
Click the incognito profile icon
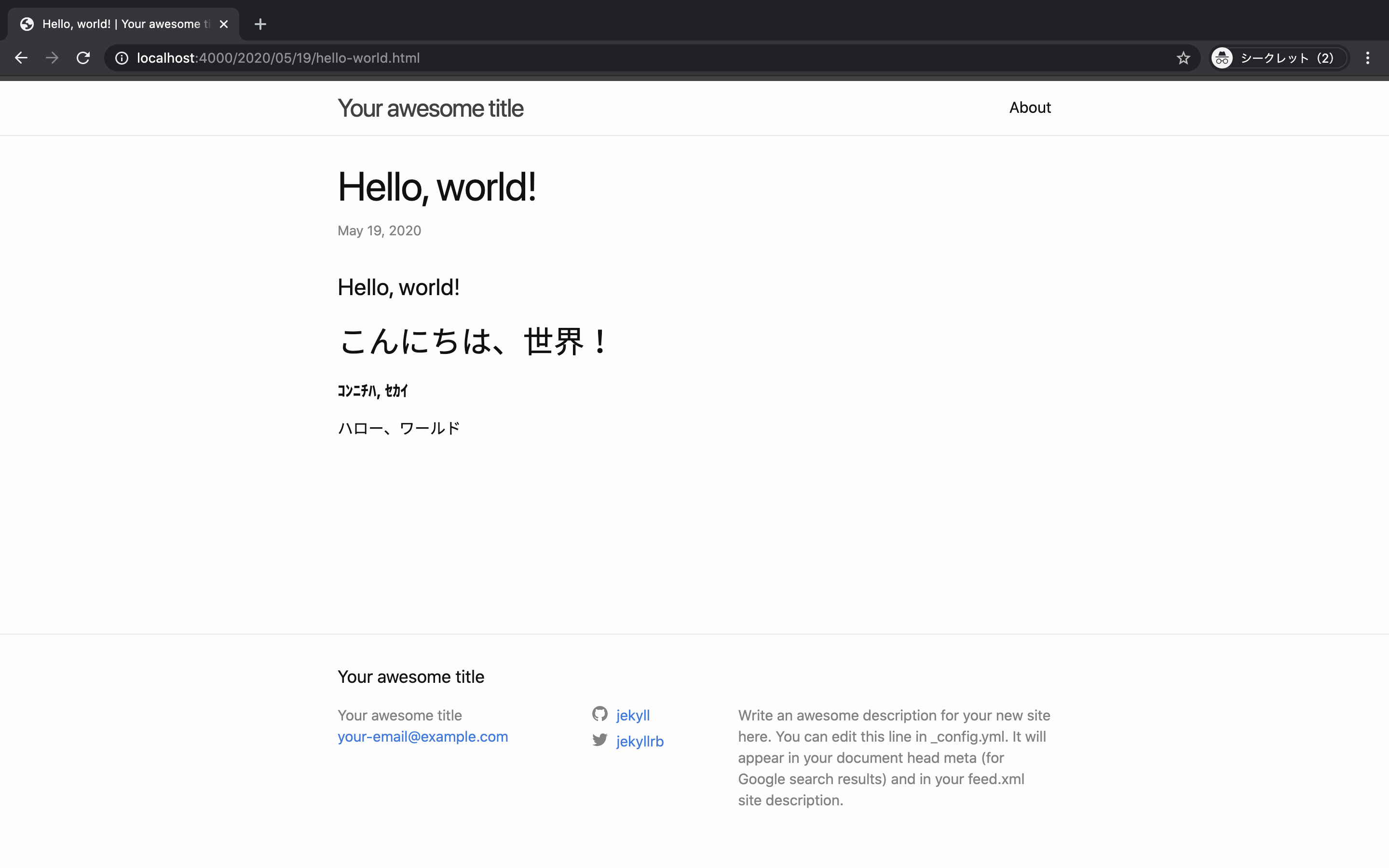click(x=1222, y=58)
